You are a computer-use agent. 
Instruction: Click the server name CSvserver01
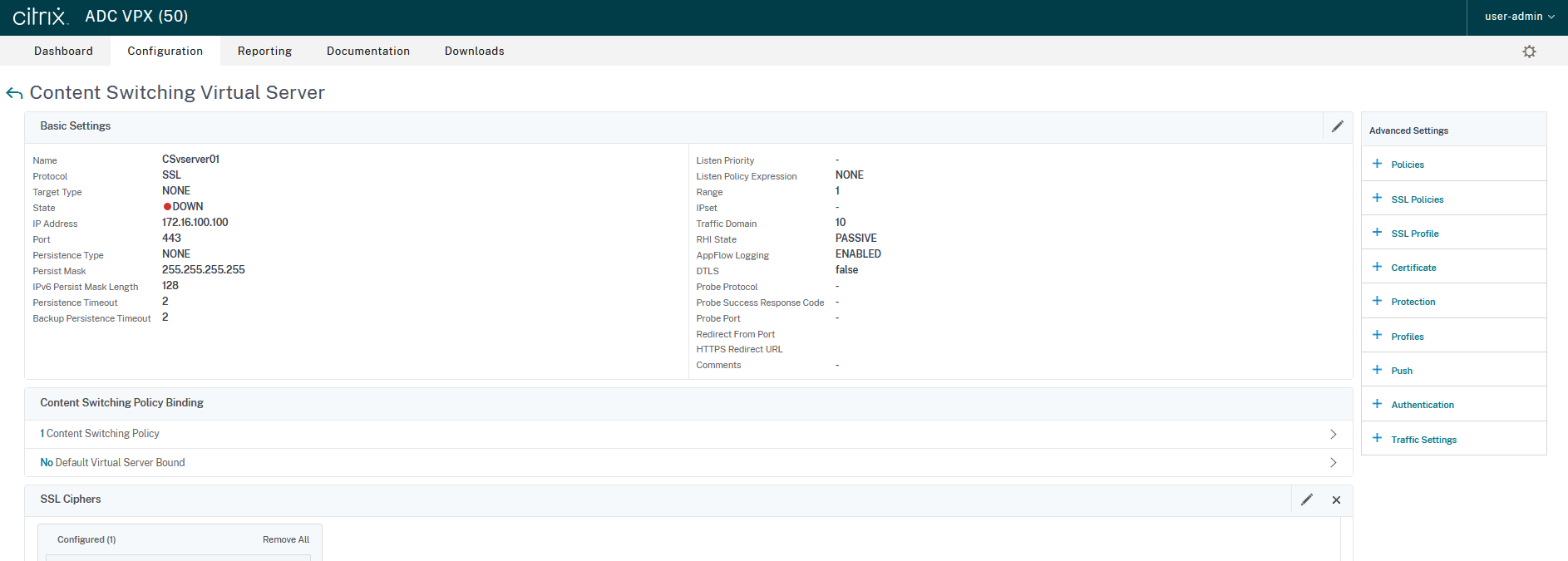[x=190, y=159]
